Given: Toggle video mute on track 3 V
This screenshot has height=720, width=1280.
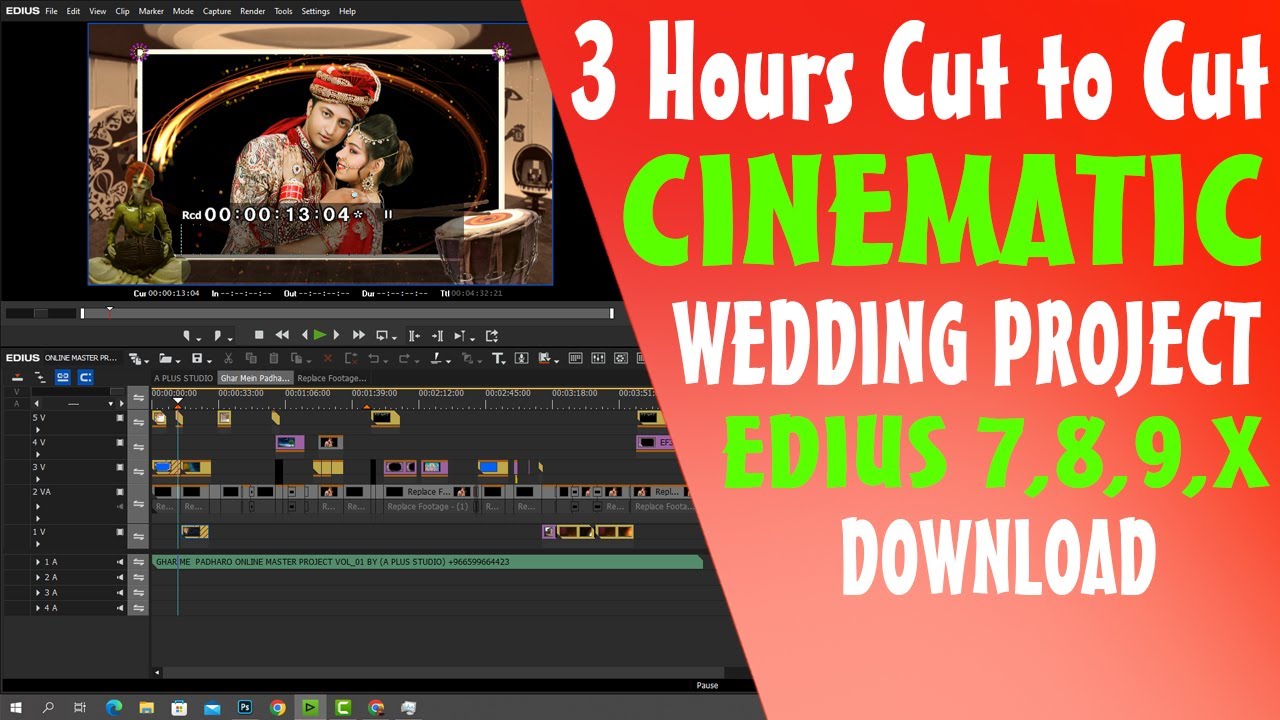Looking at the screenshot, I should (x=120, y=467).
